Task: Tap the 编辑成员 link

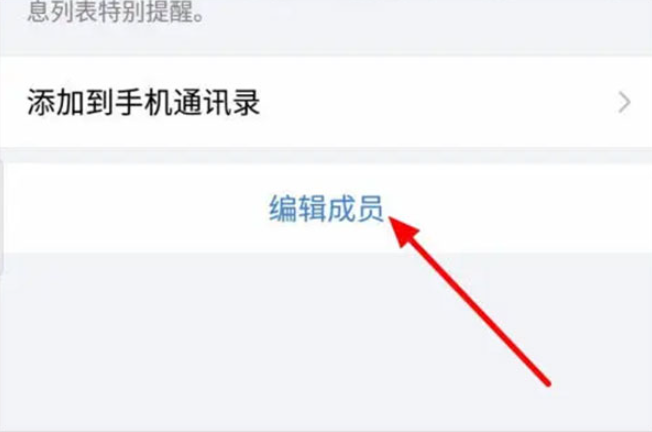Action: 326,209
